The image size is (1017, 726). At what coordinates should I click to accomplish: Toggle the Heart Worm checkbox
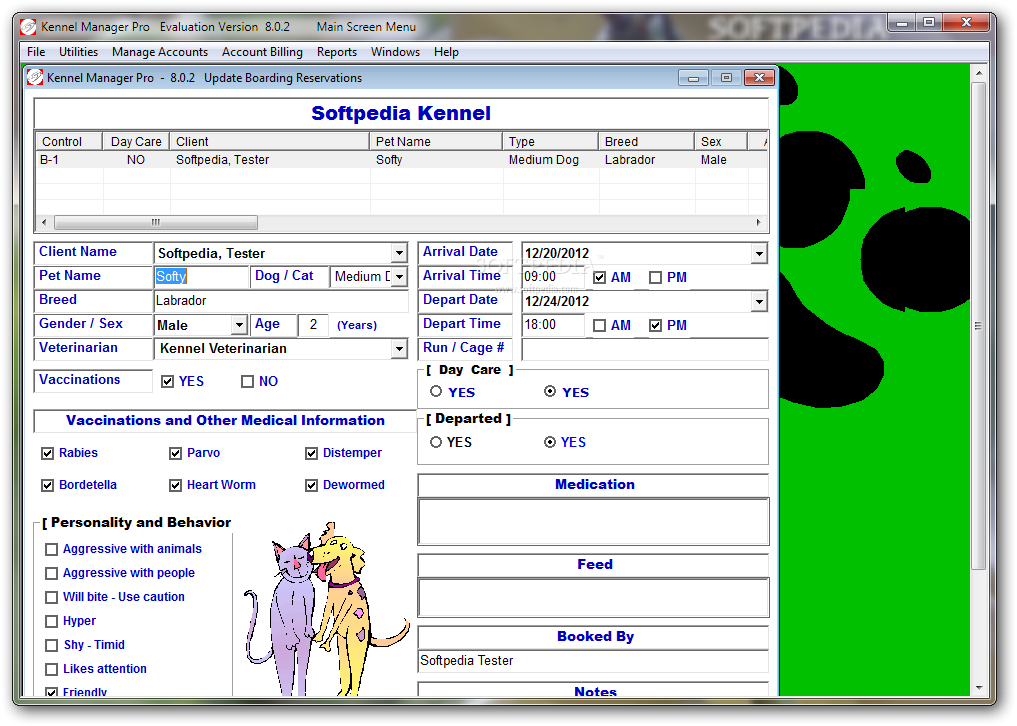click(x=175, y=485)
